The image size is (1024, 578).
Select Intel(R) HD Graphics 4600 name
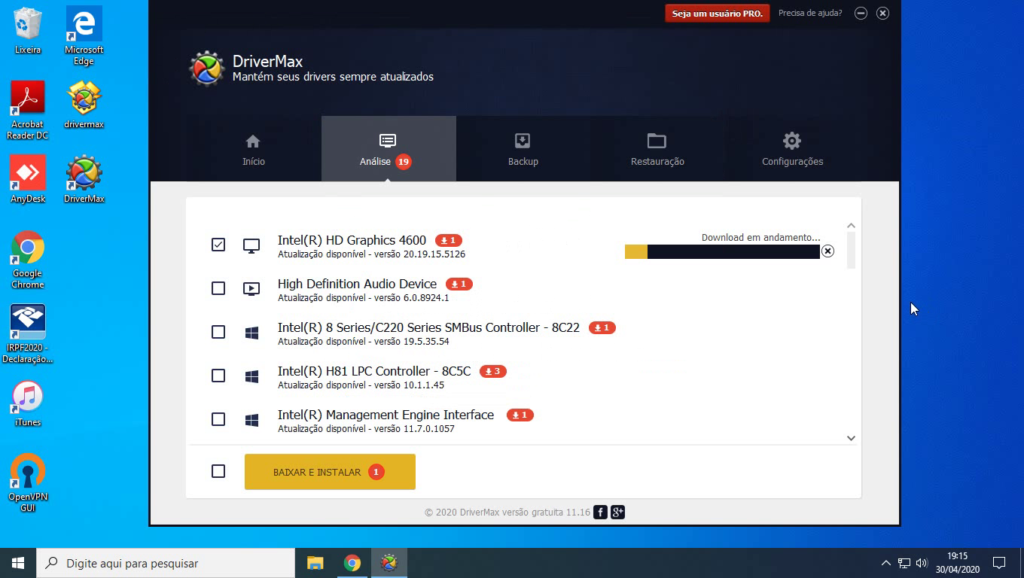(x=351, y=240)
